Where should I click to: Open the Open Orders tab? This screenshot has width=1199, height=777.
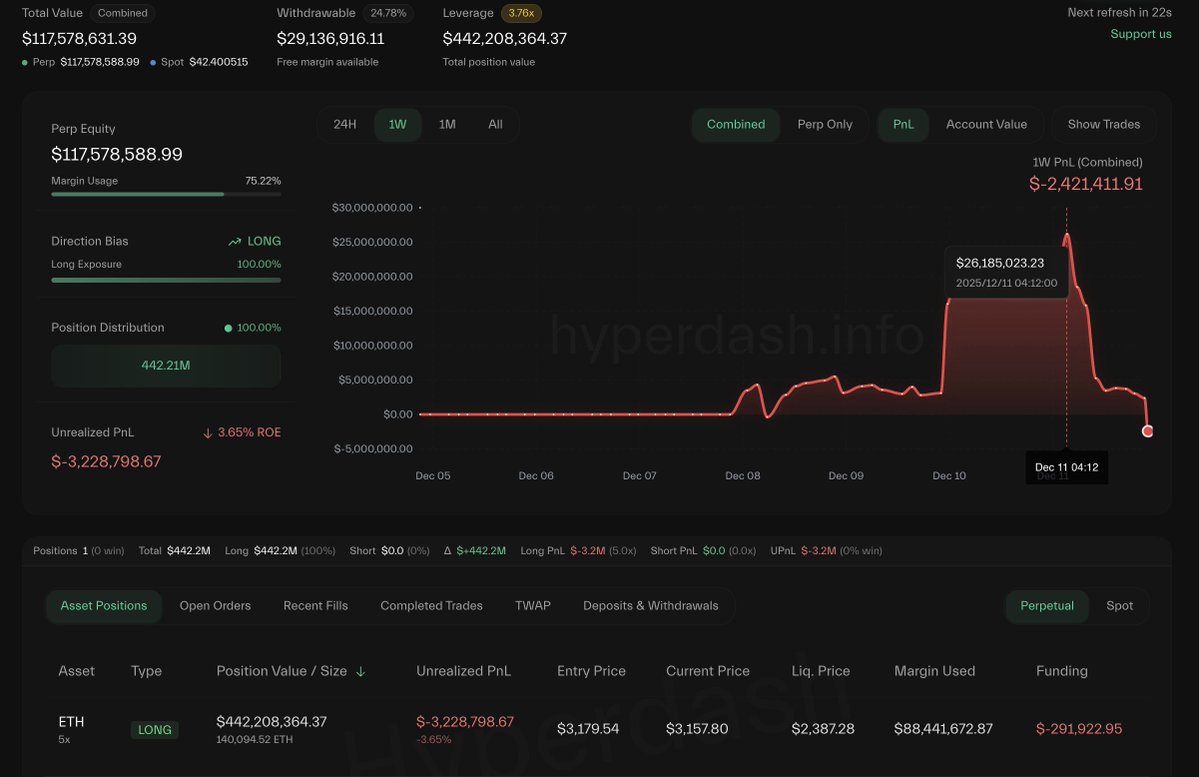pos(214,605)
